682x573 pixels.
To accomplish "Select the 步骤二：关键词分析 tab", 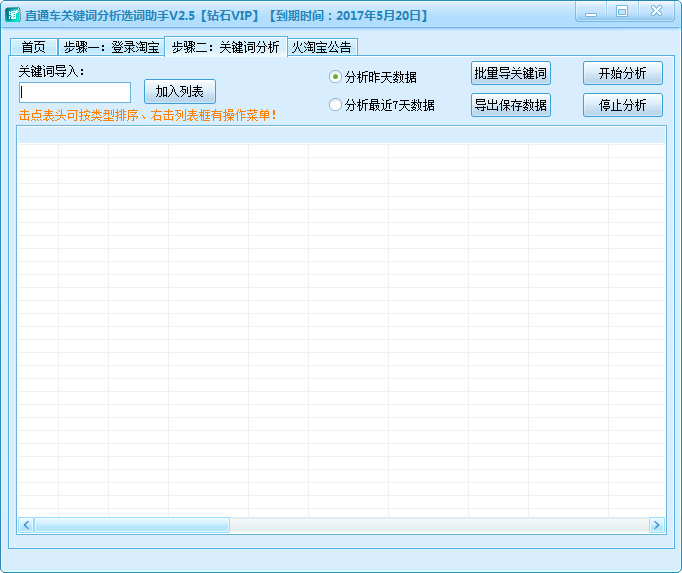I will point(225,46).
